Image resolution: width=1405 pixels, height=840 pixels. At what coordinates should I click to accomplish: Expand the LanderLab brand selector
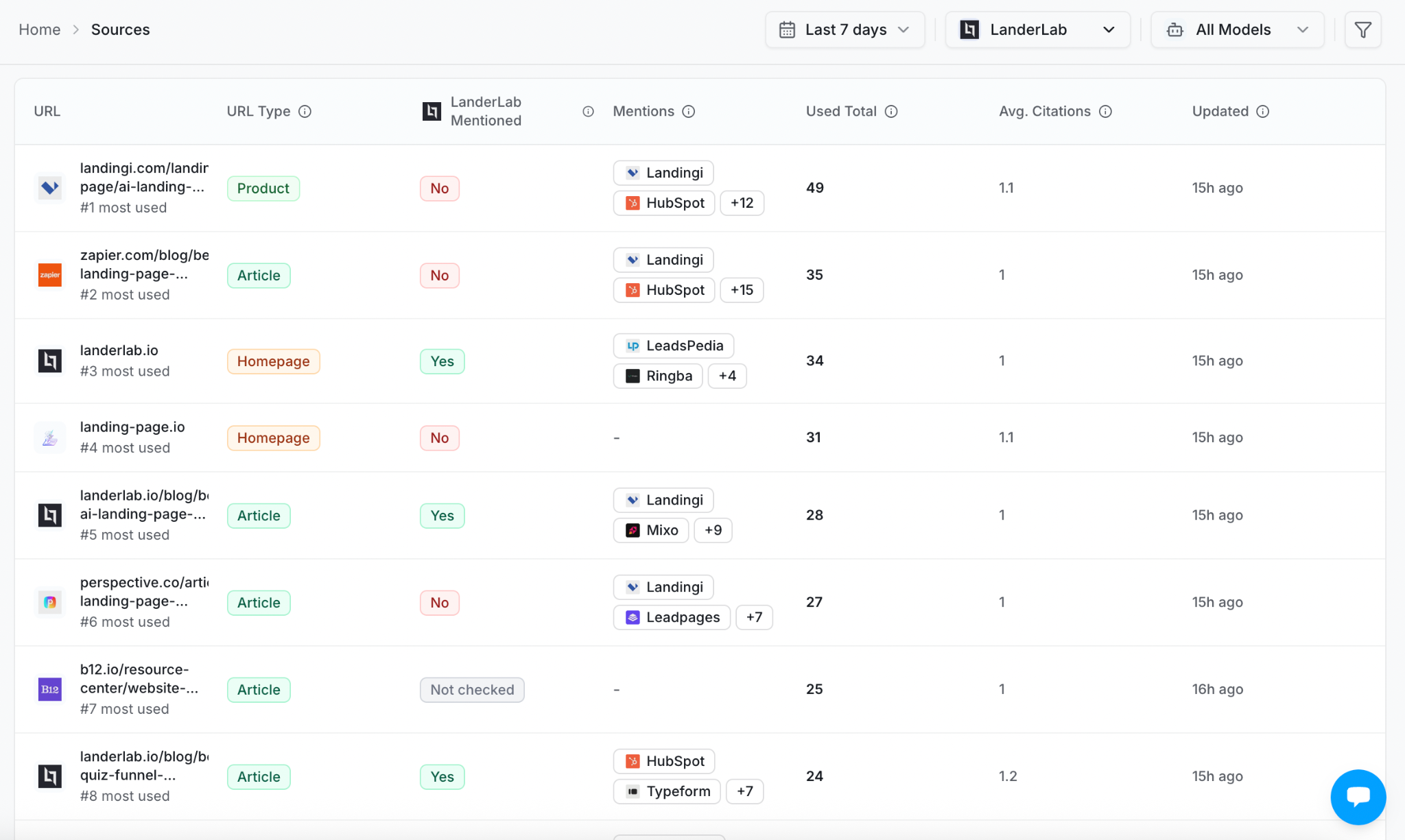1037,30
